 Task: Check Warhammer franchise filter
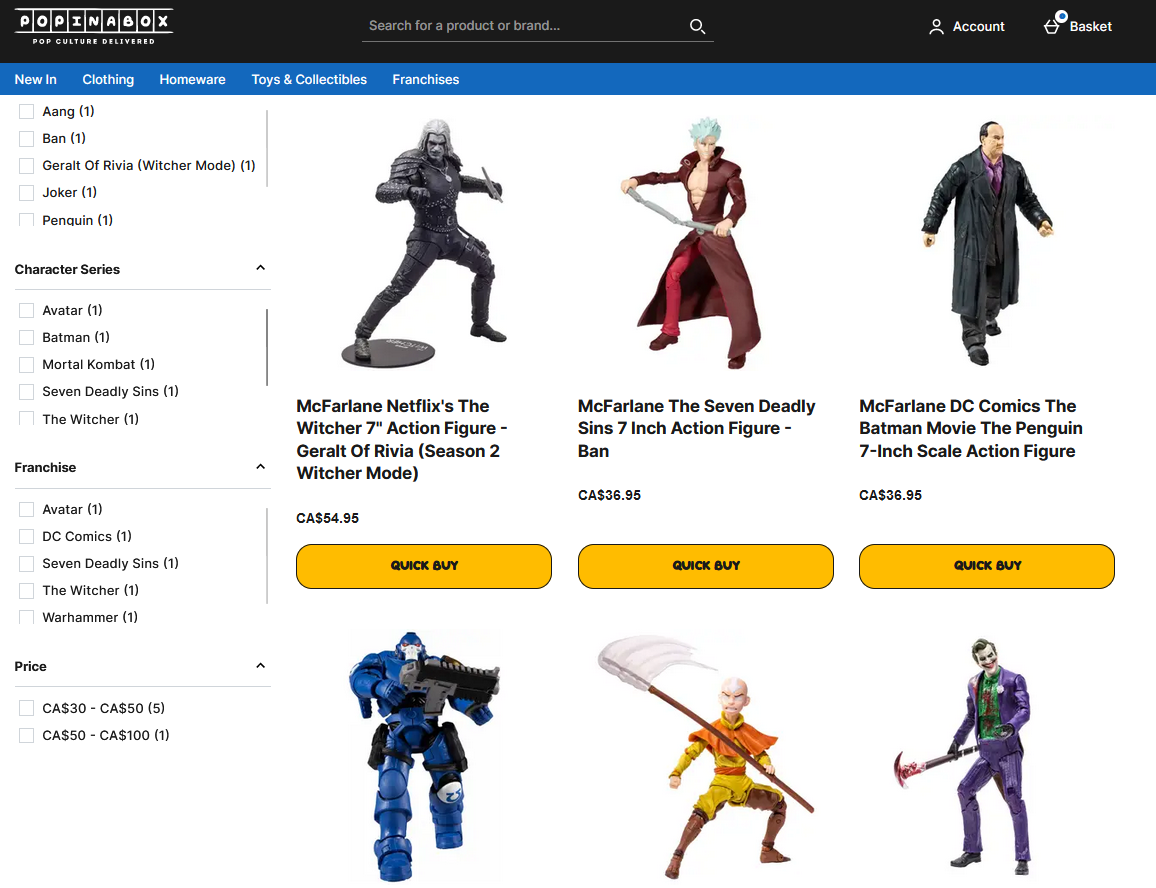27,617
